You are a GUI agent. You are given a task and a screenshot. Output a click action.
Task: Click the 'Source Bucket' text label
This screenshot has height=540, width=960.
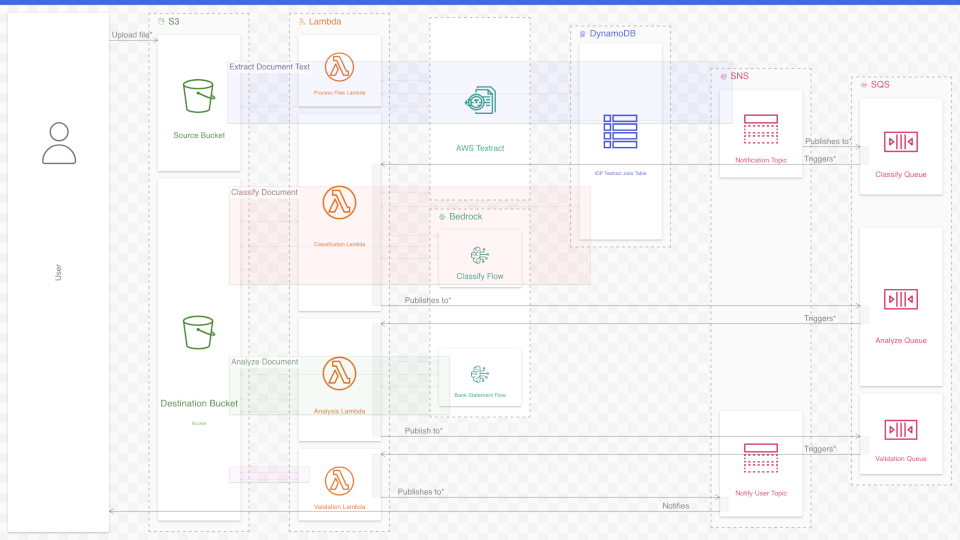(199, 135)
